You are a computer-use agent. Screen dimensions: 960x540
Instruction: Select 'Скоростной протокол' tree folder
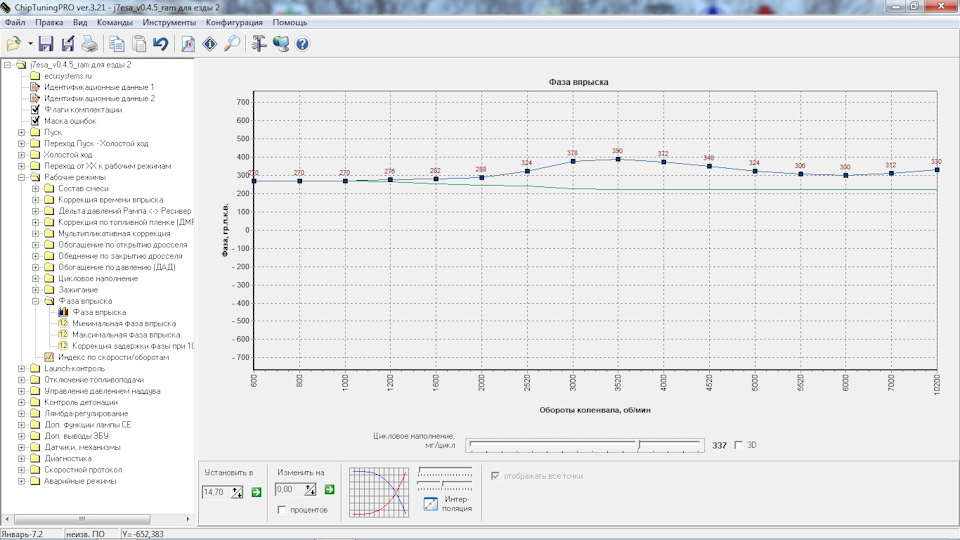(83, 470)
